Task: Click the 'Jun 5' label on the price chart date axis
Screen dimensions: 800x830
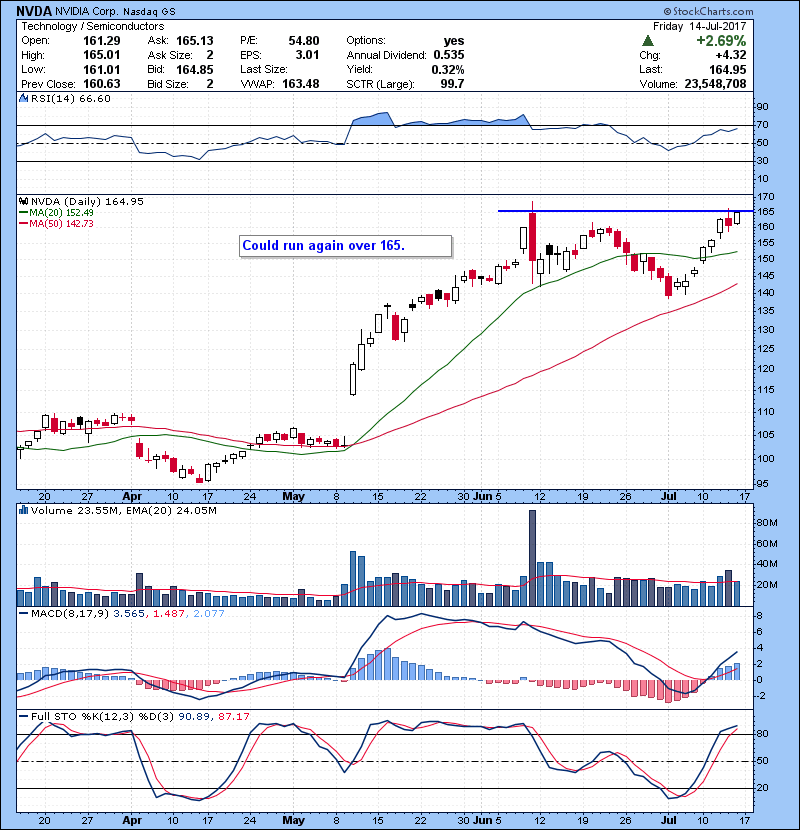Action: coord(488,497)
